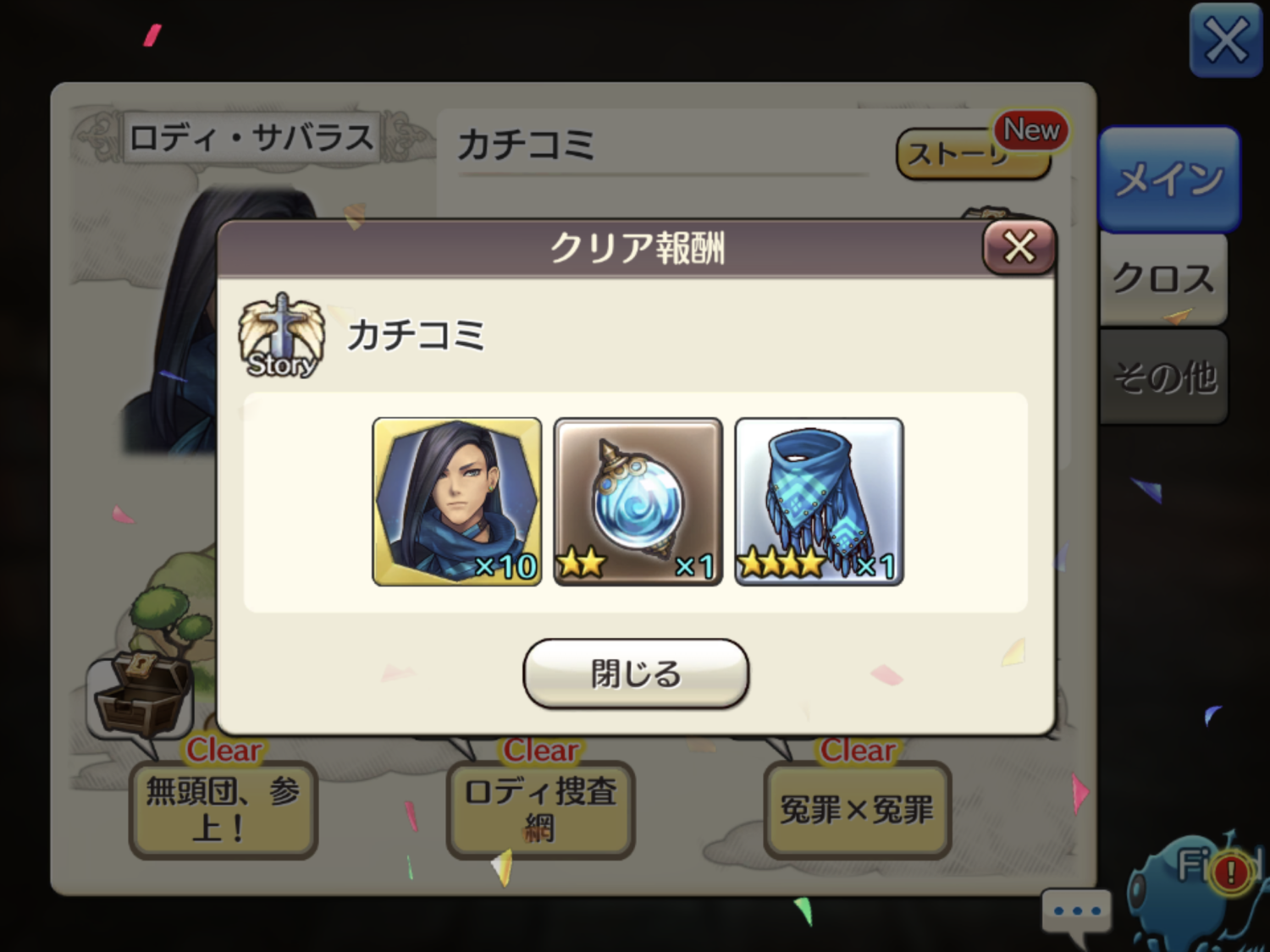This screenshot has width=1270, height=952.
Task: Select the blue scarf four-star reward
Action: click(819, 501)
